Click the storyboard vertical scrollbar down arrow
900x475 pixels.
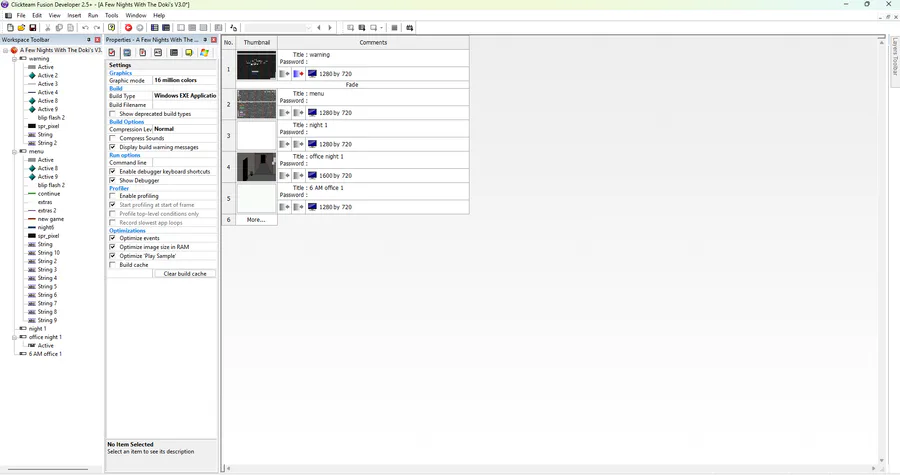[882, 460]
